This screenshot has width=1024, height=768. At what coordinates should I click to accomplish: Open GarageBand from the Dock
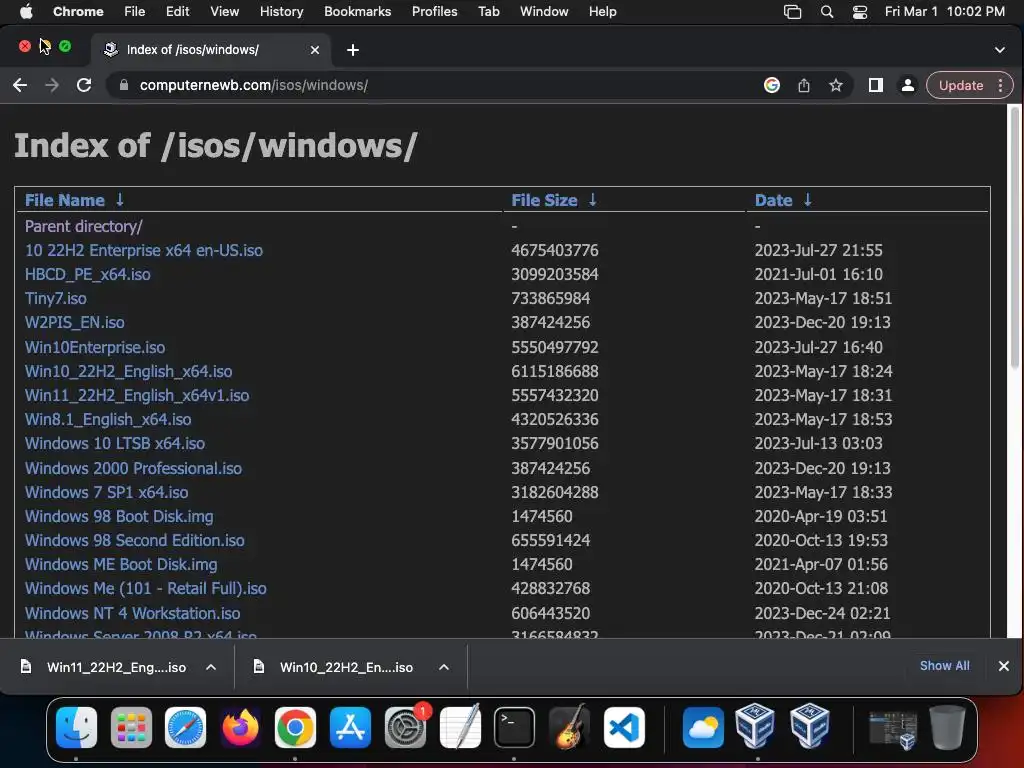pos(569,727)
